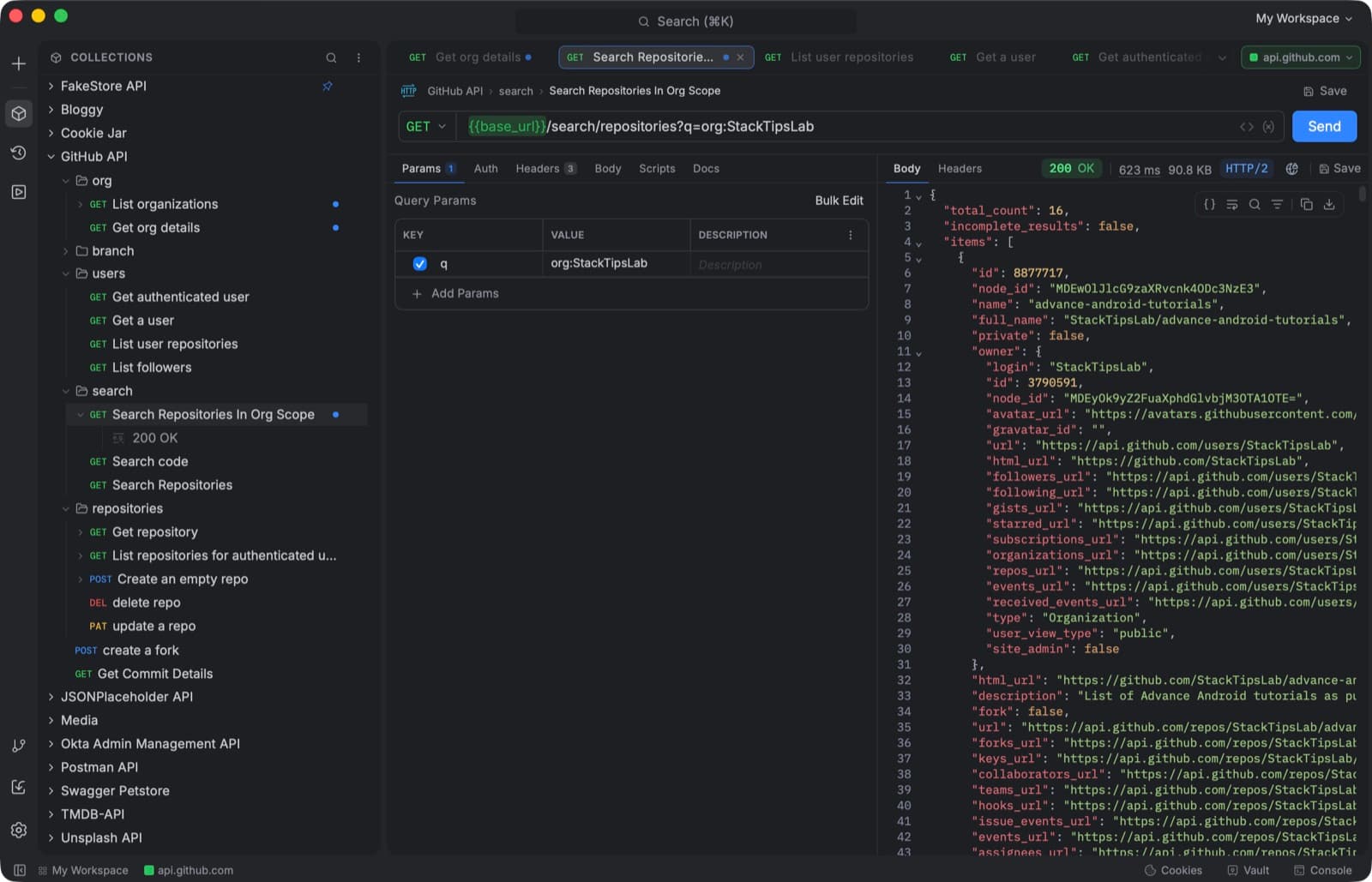
Task: Format the response with the braces icon
Action: point(1209,204)
